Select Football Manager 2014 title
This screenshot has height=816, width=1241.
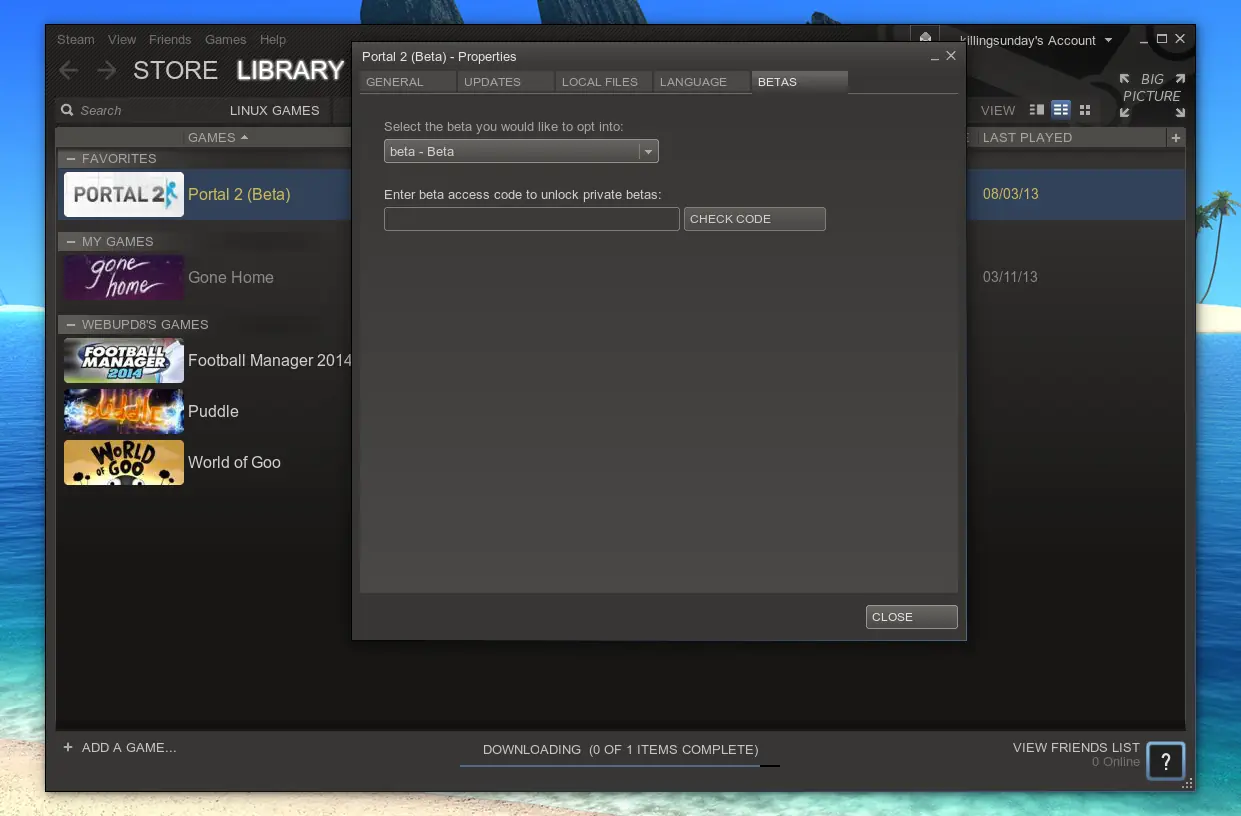click(x=270, y=360)
